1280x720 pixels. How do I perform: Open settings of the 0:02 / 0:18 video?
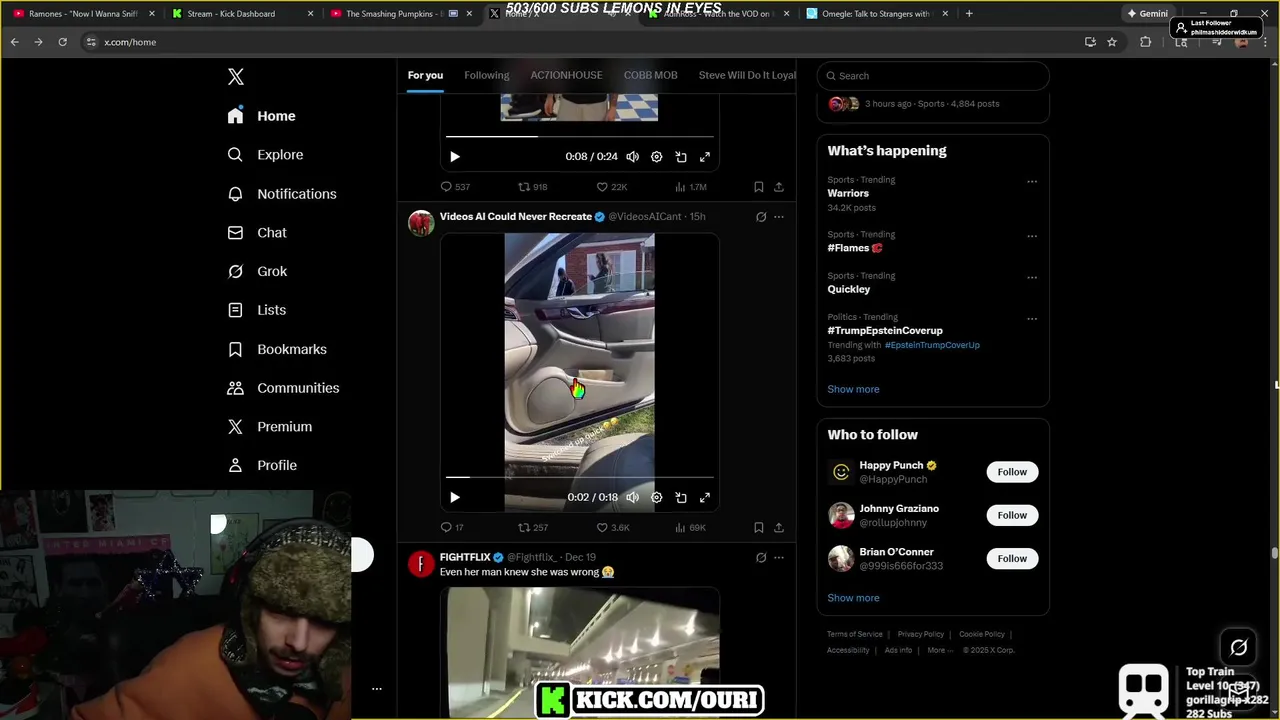(x=656, y=497)
